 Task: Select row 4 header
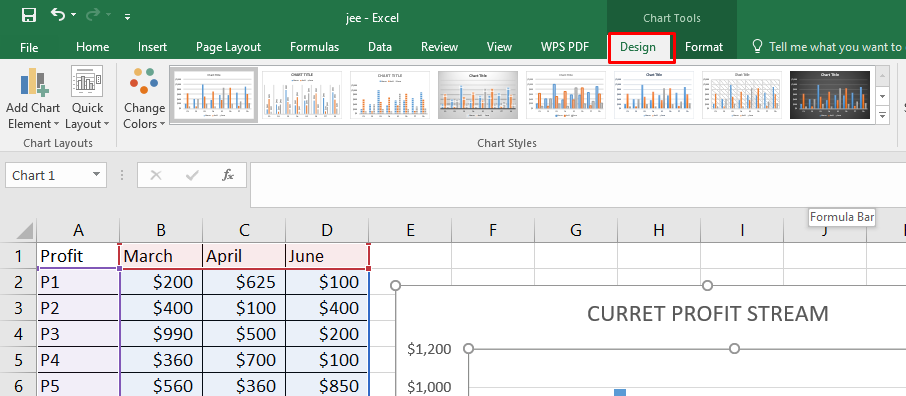pyautogui.click(x=18, y=334)
